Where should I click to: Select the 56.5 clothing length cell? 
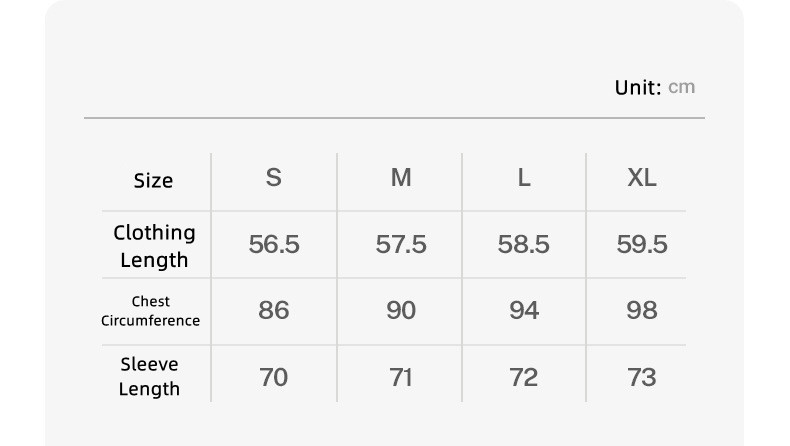click(274, 245)
